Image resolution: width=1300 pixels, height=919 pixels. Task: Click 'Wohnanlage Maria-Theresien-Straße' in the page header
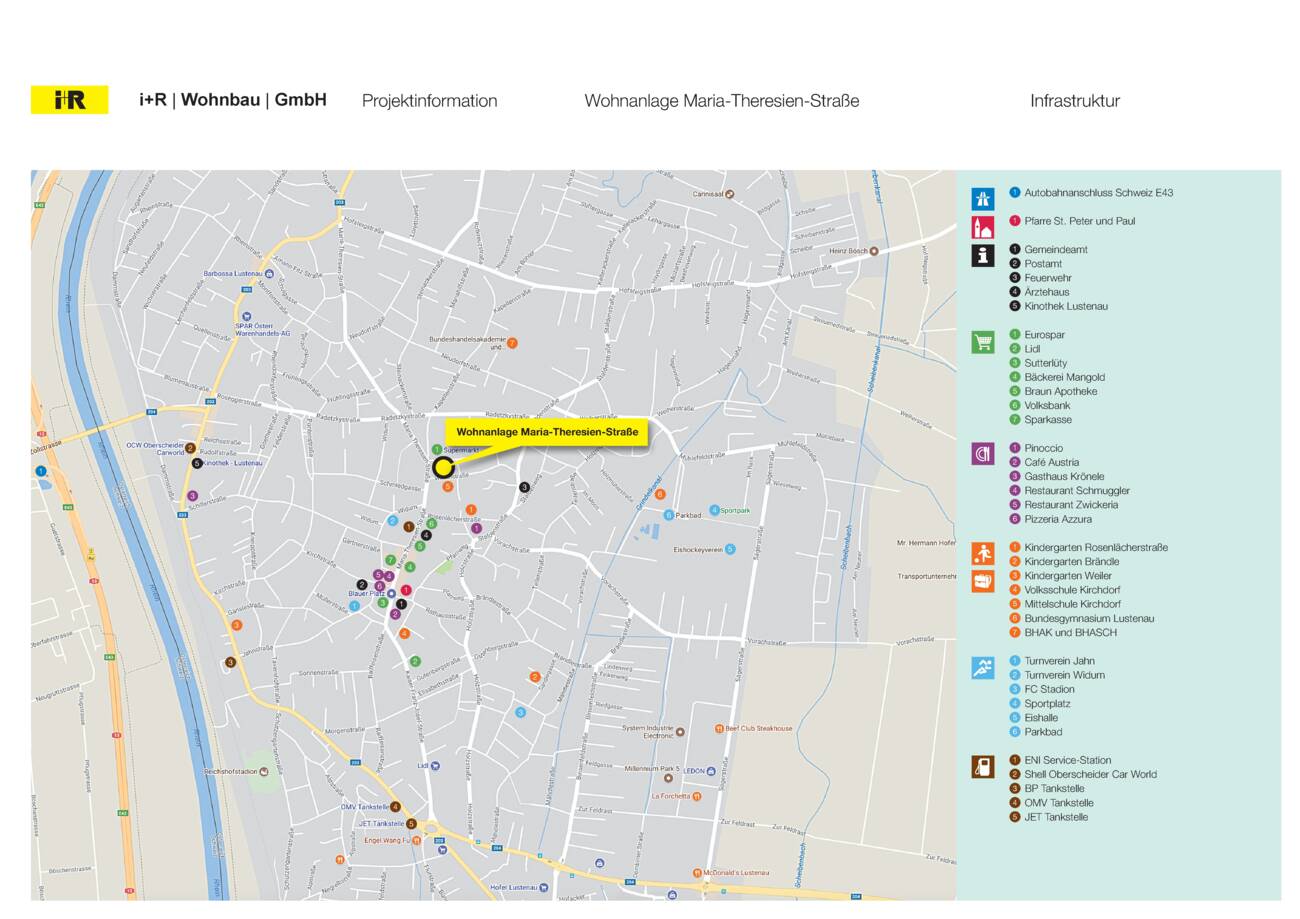coord(721,100)
